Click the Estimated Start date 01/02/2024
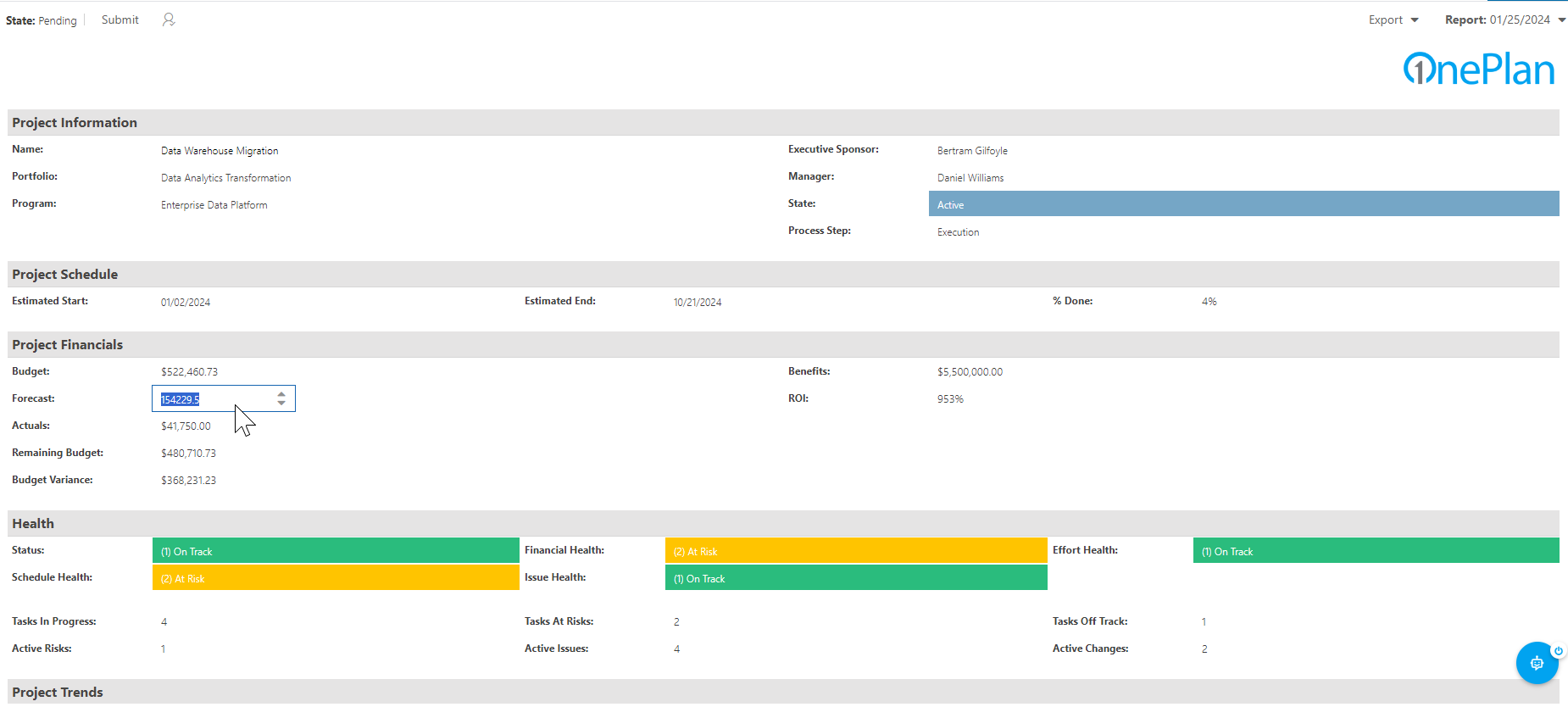 click(186, 303)
